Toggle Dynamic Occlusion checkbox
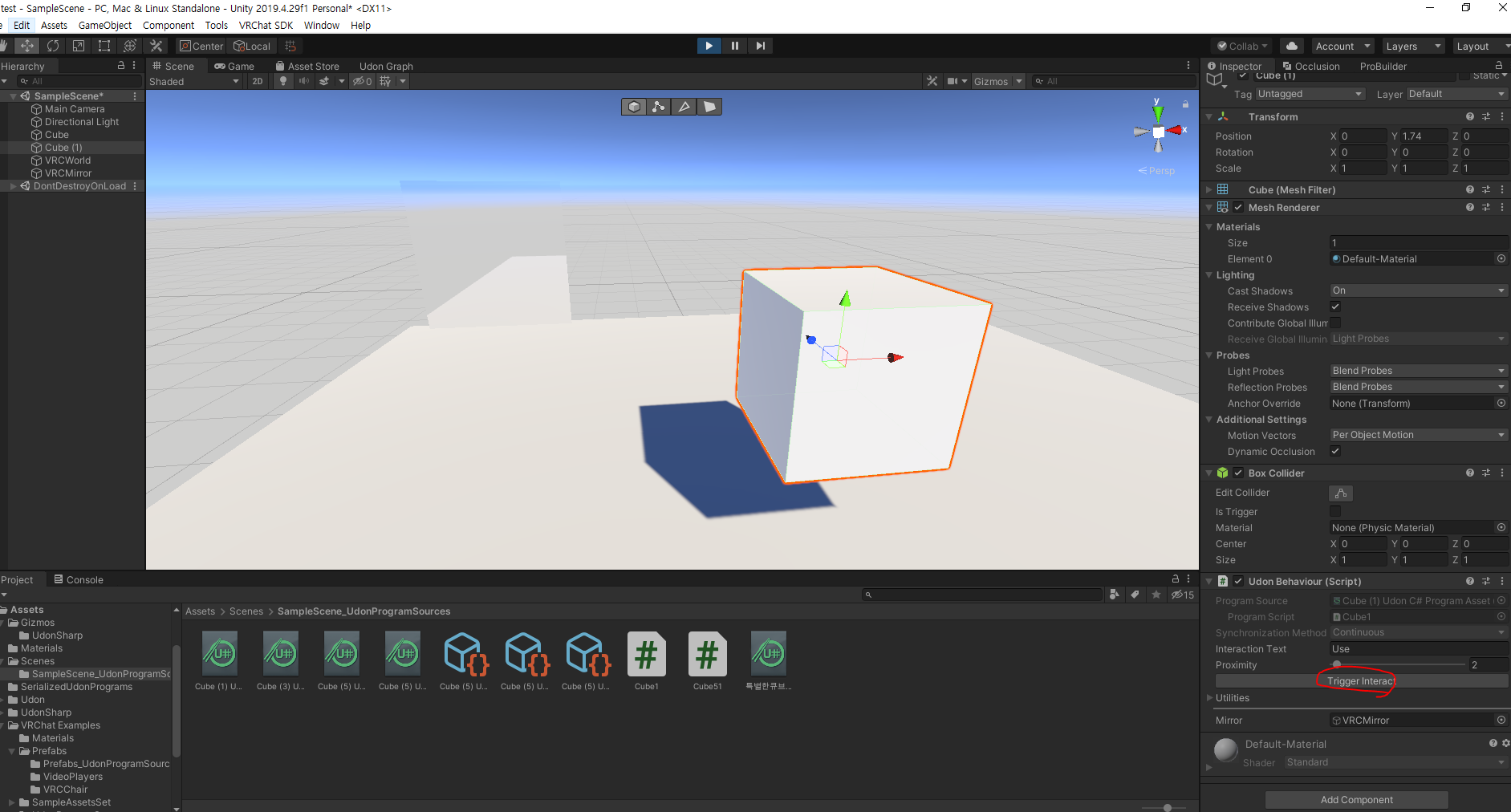Screen dimensions: 1511x812 1335,451
